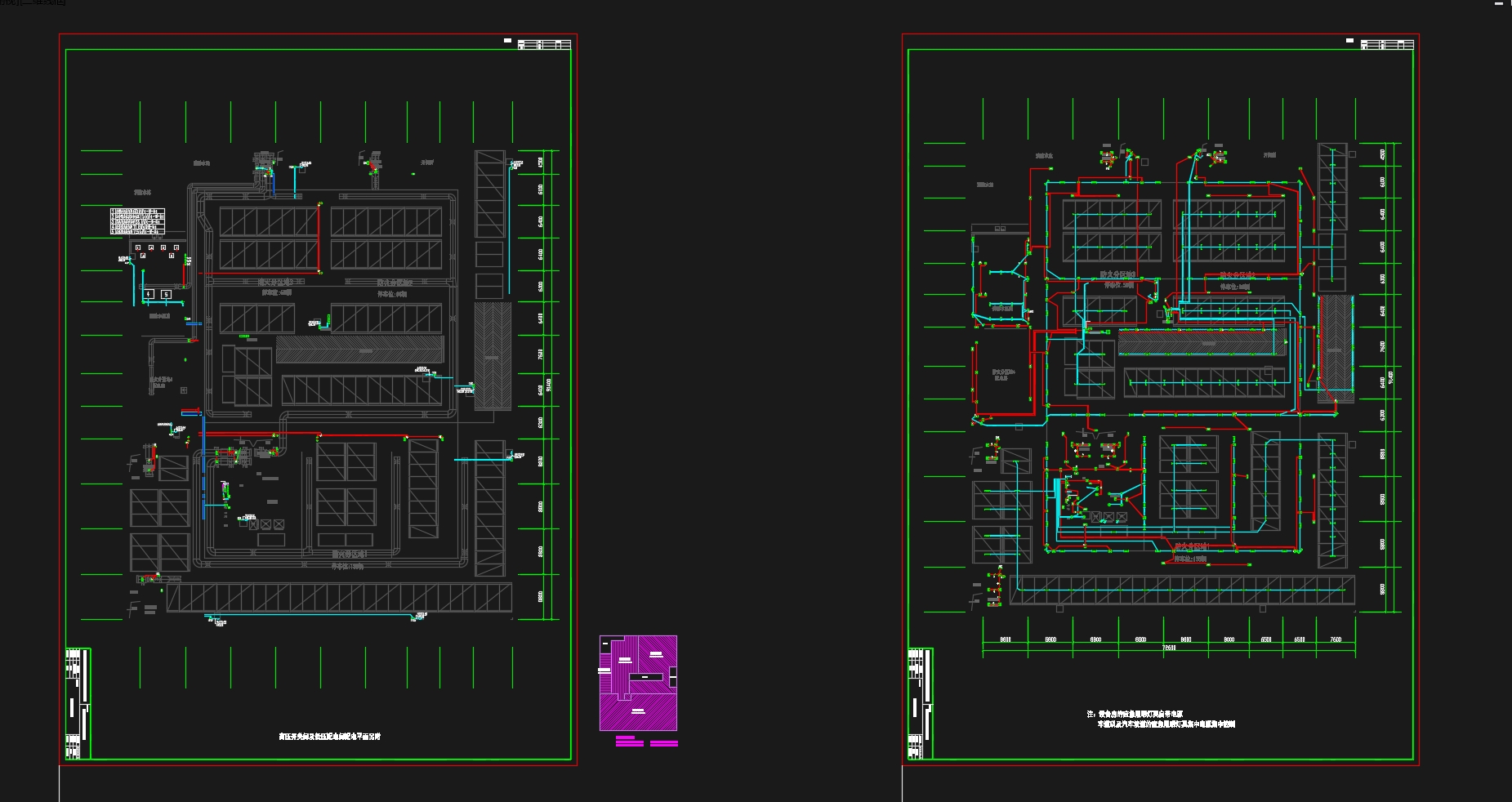Select the magenta floor plan thumbnail between sheets
The width and height of the screenshot is (1512, 802).
coord(638,683)
